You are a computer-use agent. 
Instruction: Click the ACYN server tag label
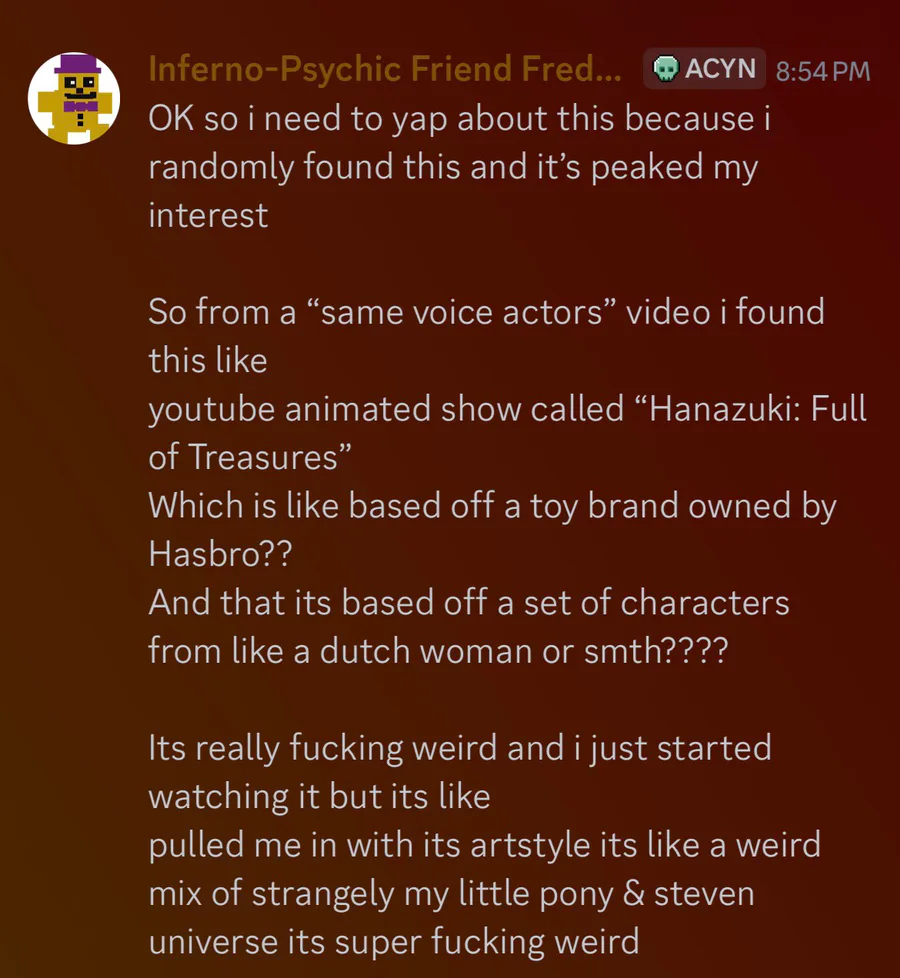[x=720, y=70]
